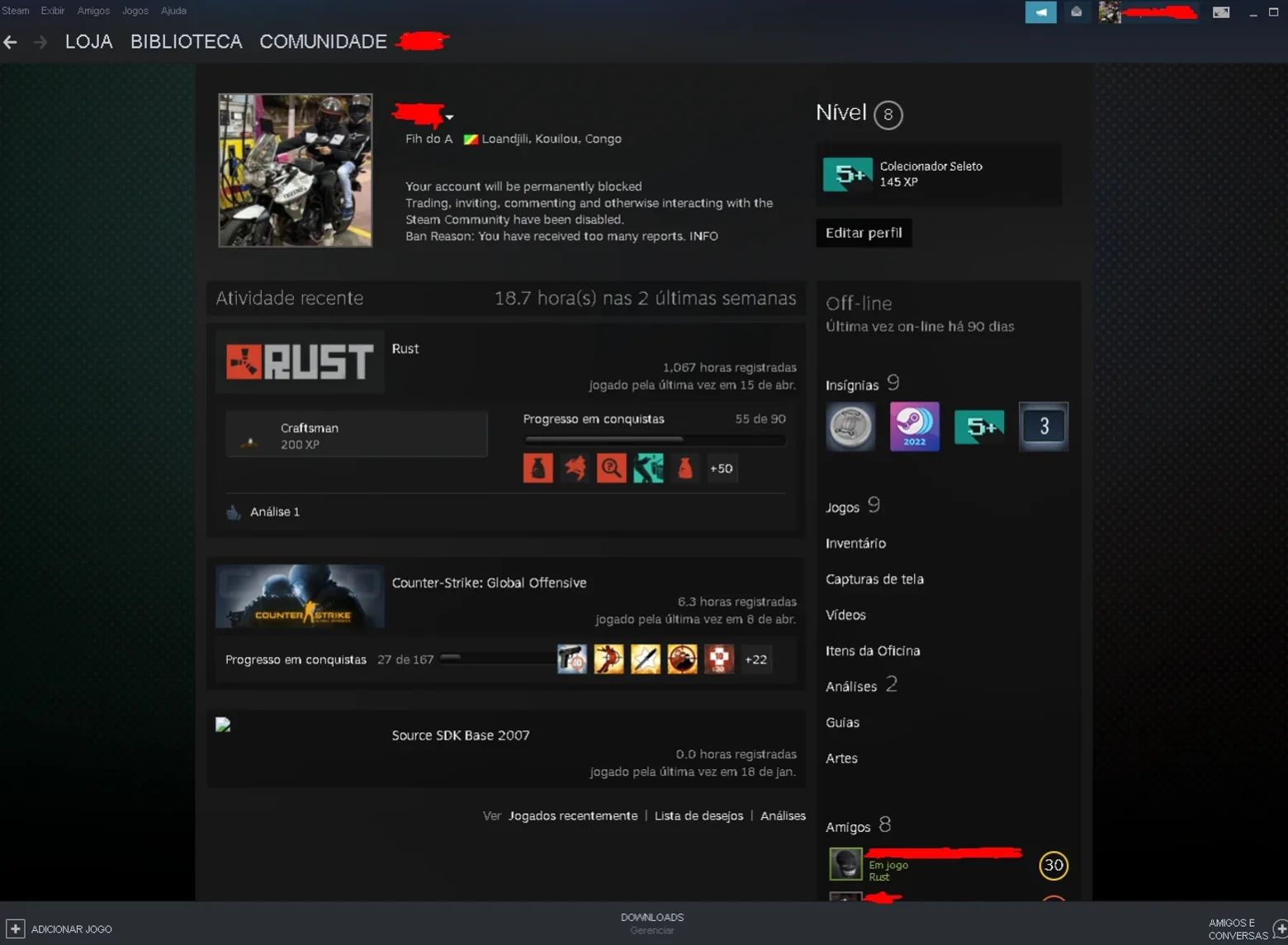Switch to the COMUNIDADE tab
The width and height of the screenshot is (1288, 945).
323,42
